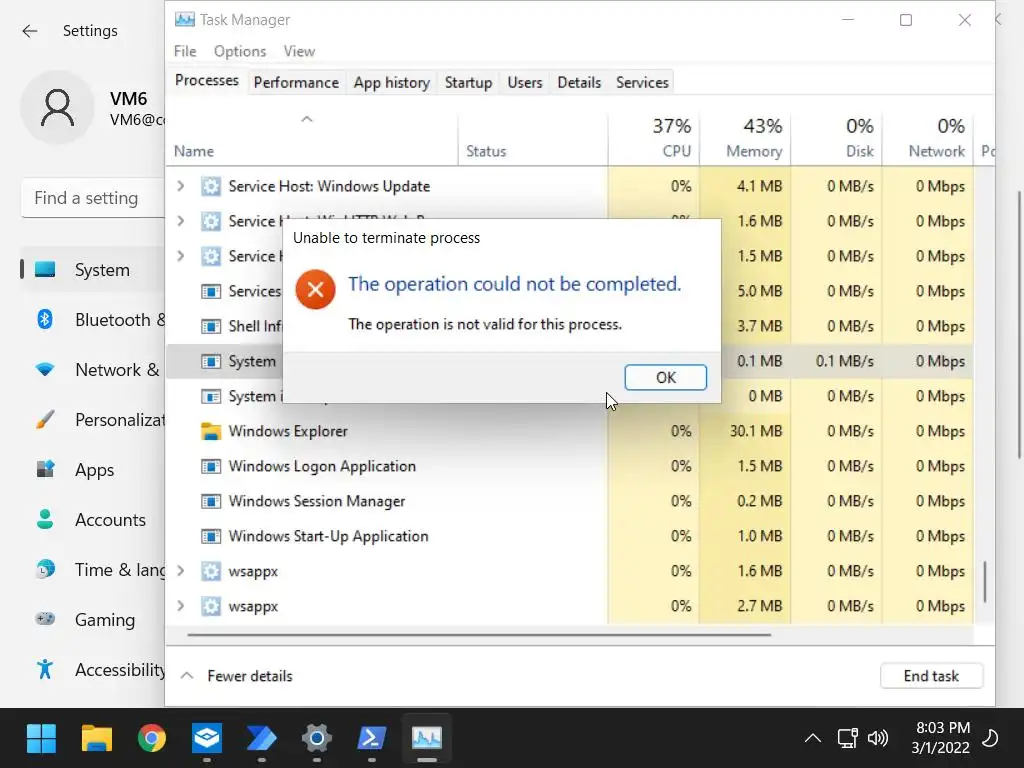Click the End task button
Screen dimensions: 1024x768
coord(931,676)
